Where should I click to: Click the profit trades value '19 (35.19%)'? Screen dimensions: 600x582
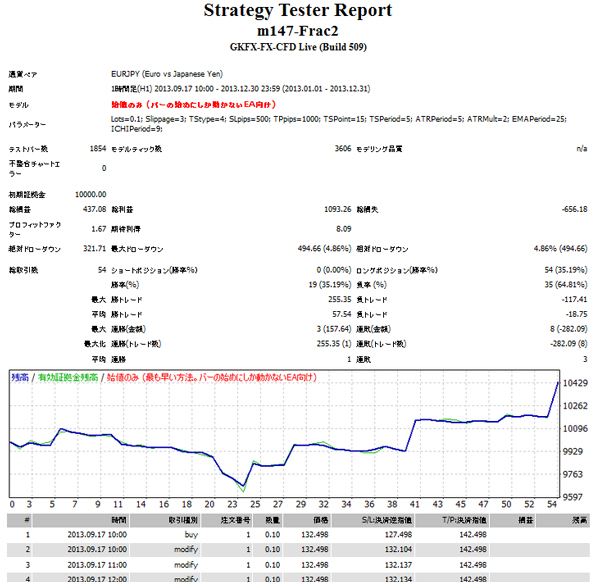point(330,285)
